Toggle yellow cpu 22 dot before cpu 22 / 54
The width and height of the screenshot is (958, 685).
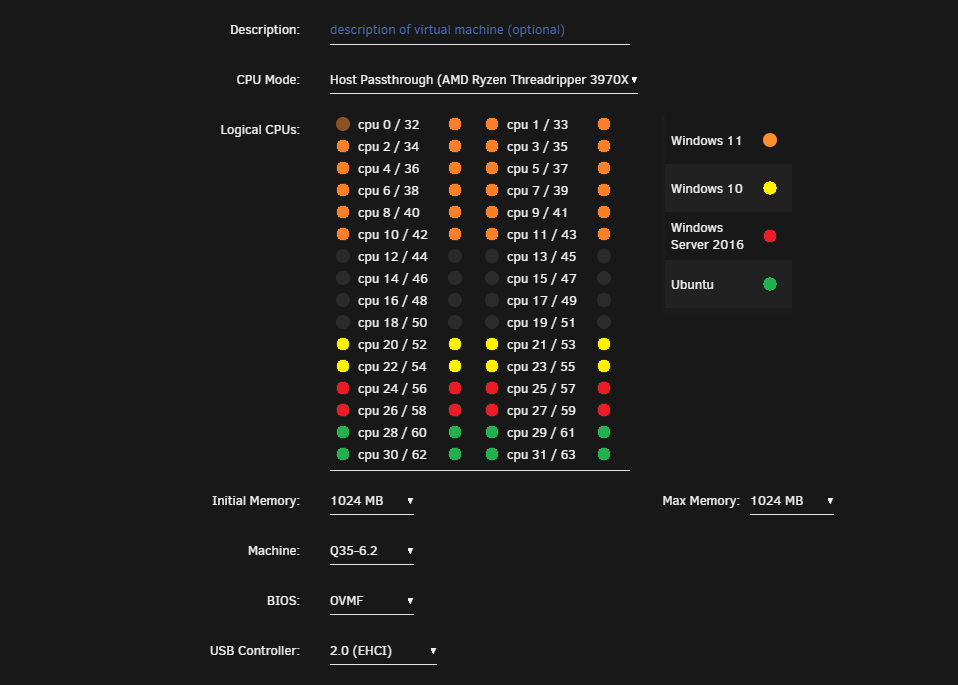click(x=343, y=367)
